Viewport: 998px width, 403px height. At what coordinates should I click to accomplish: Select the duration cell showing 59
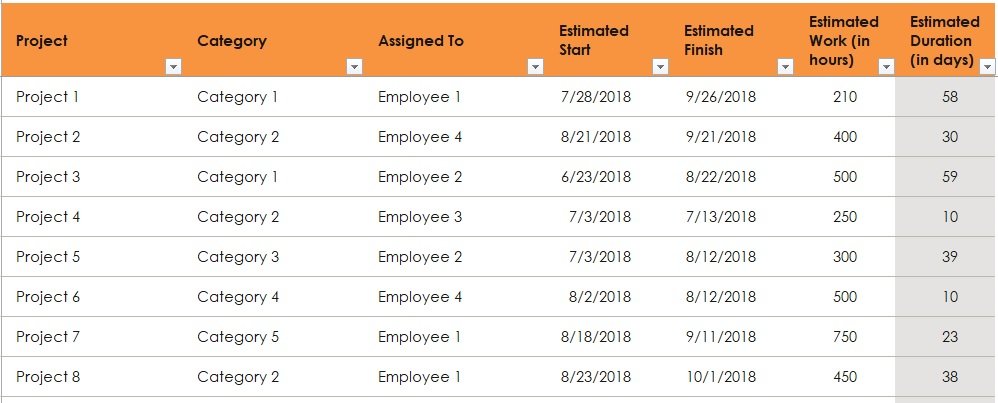pyautogui.click(x=946, y=176)
